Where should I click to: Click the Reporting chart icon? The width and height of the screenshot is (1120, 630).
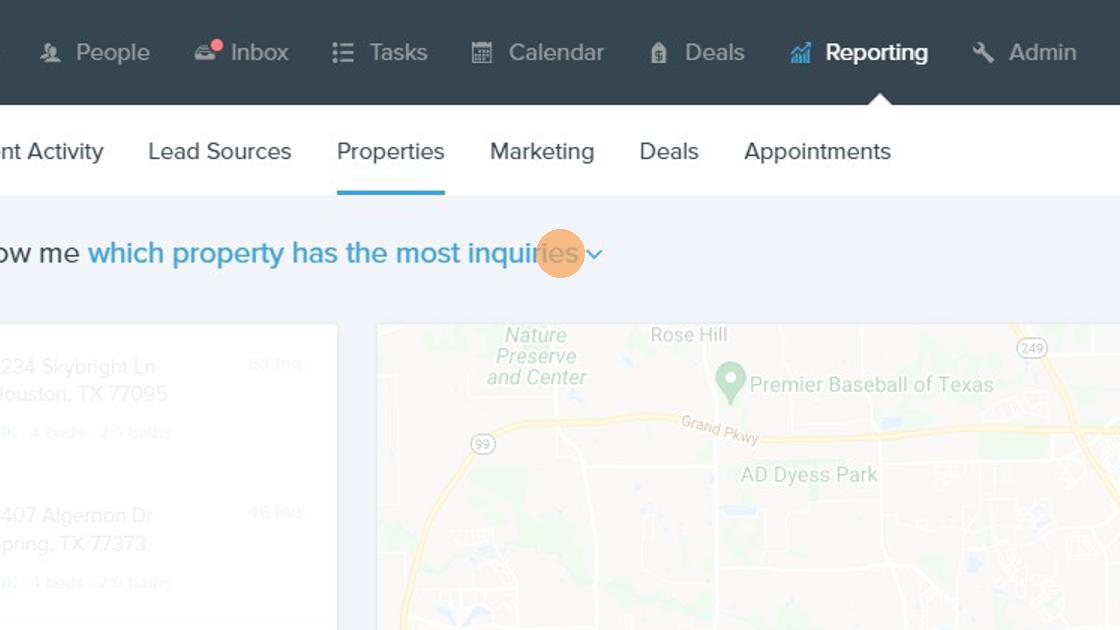click(800, 53)
